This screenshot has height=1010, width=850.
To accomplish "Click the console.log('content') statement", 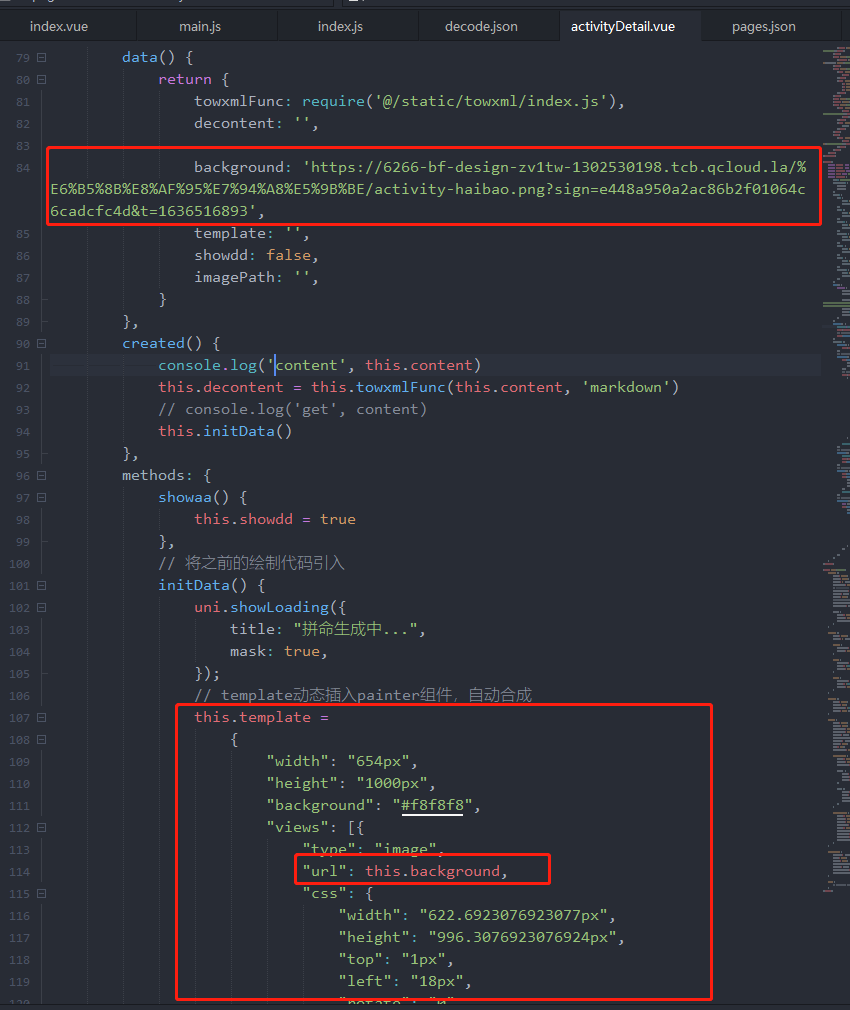I will point(319,365).
